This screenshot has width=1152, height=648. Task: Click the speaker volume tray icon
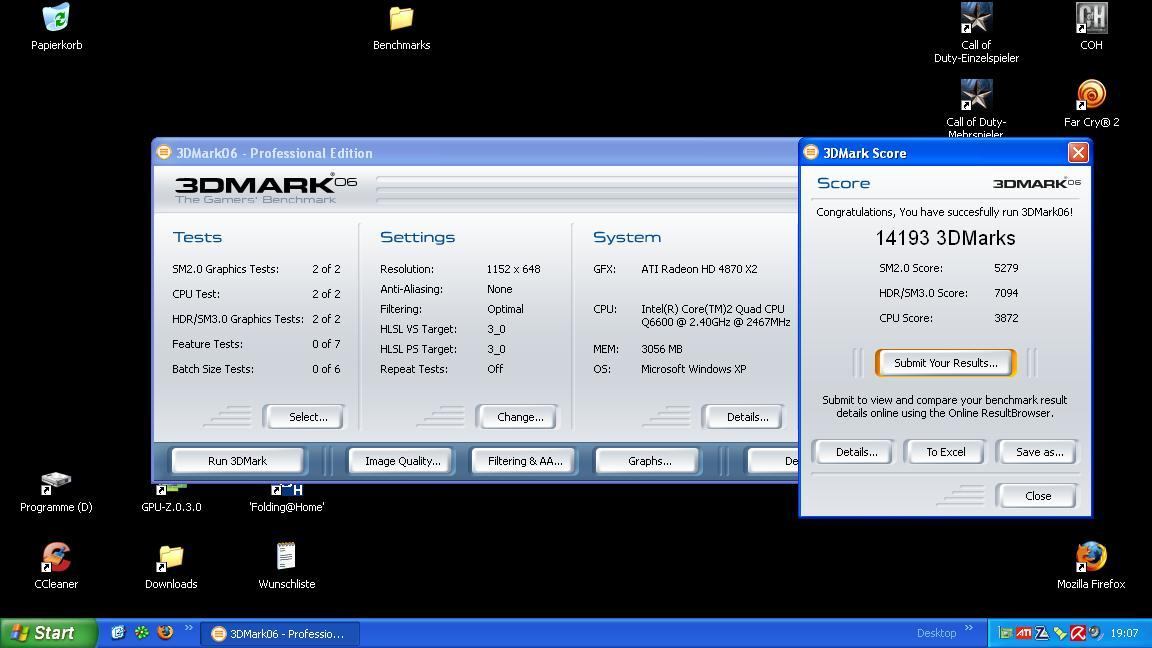tap(1095, 633)
